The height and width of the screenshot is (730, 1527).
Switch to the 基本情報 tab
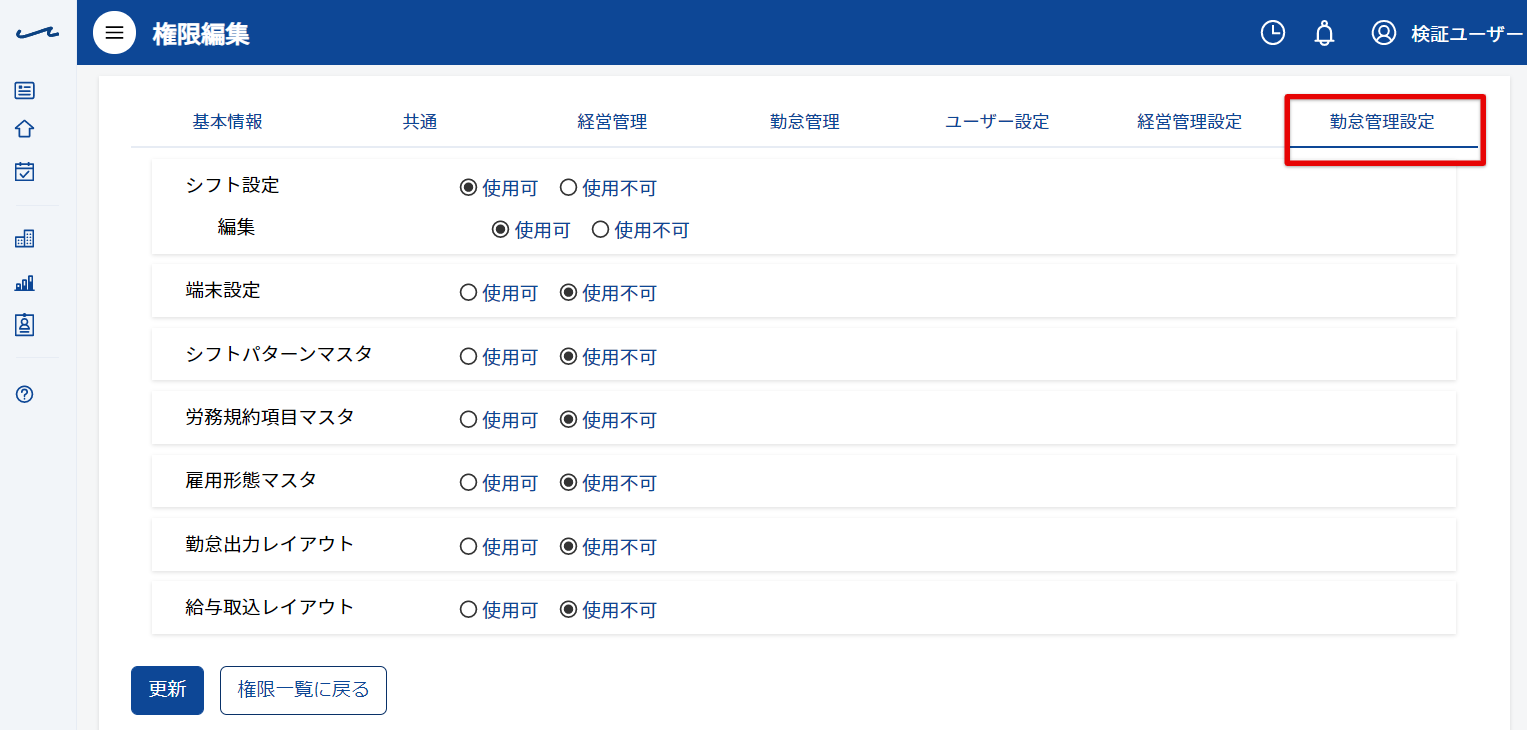[227, 122]
